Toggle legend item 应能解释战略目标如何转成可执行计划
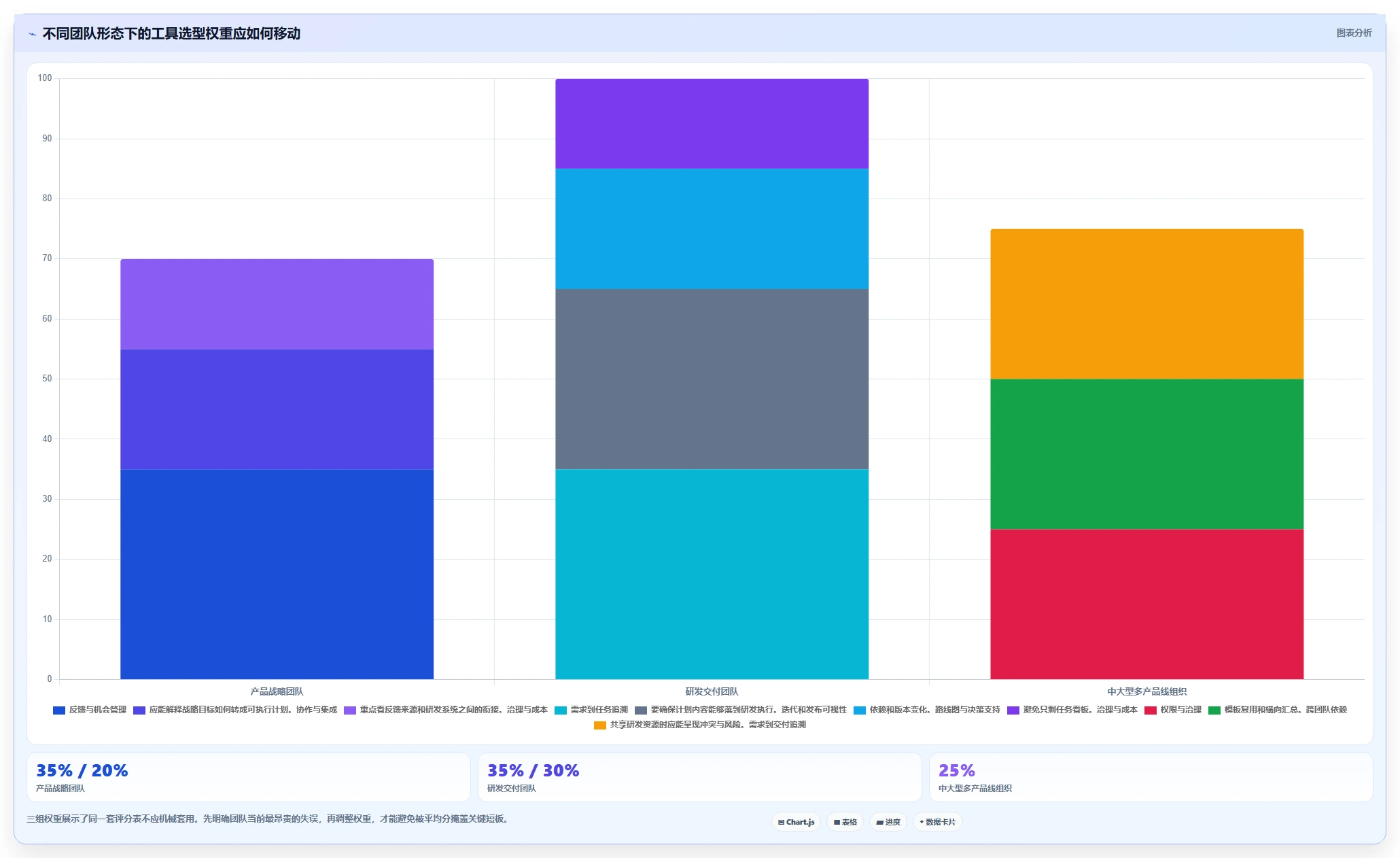The image size is (1400, 858). tap(235, 710)
